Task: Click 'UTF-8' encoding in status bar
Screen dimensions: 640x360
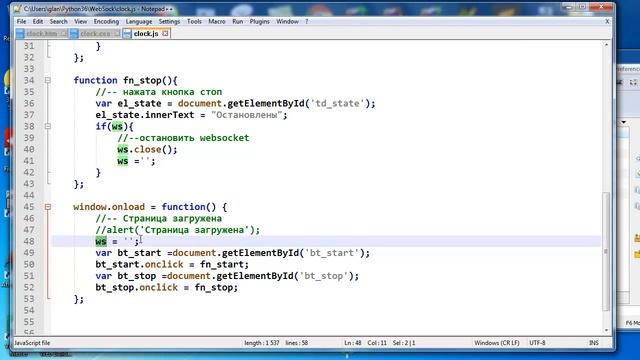Action: tap(537, 343)
